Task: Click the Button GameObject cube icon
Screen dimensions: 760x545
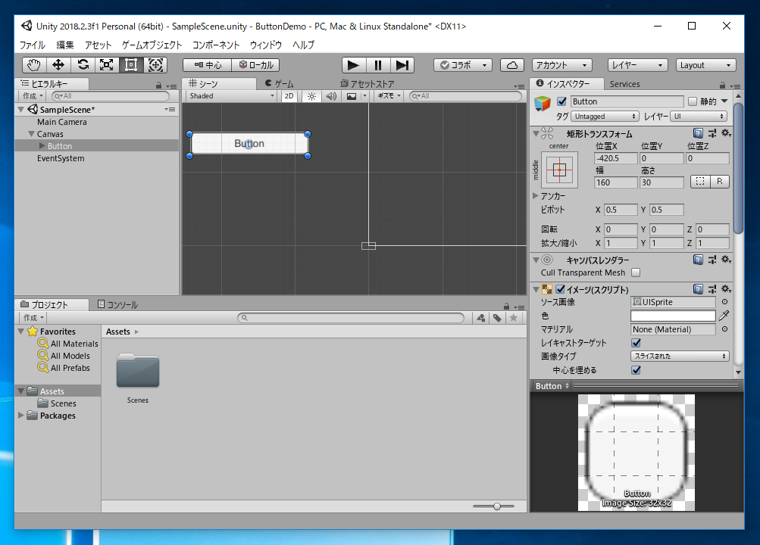Action: 542,103
